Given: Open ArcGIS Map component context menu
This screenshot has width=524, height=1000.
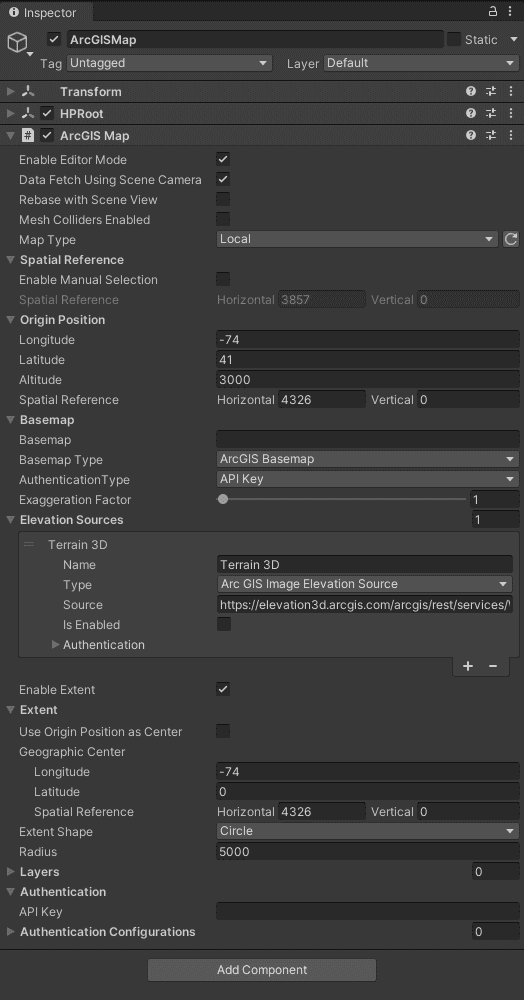Looking at the screenshot, I should coord(510,135).
